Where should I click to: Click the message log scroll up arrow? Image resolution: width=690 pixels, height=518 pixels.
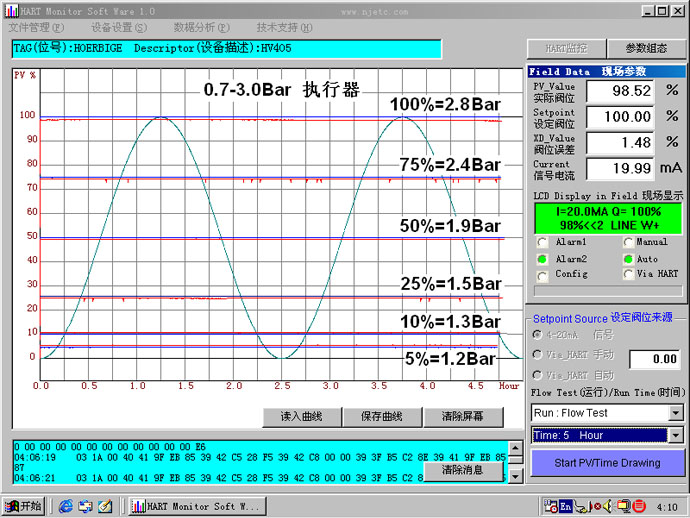(x=515, y=448)
